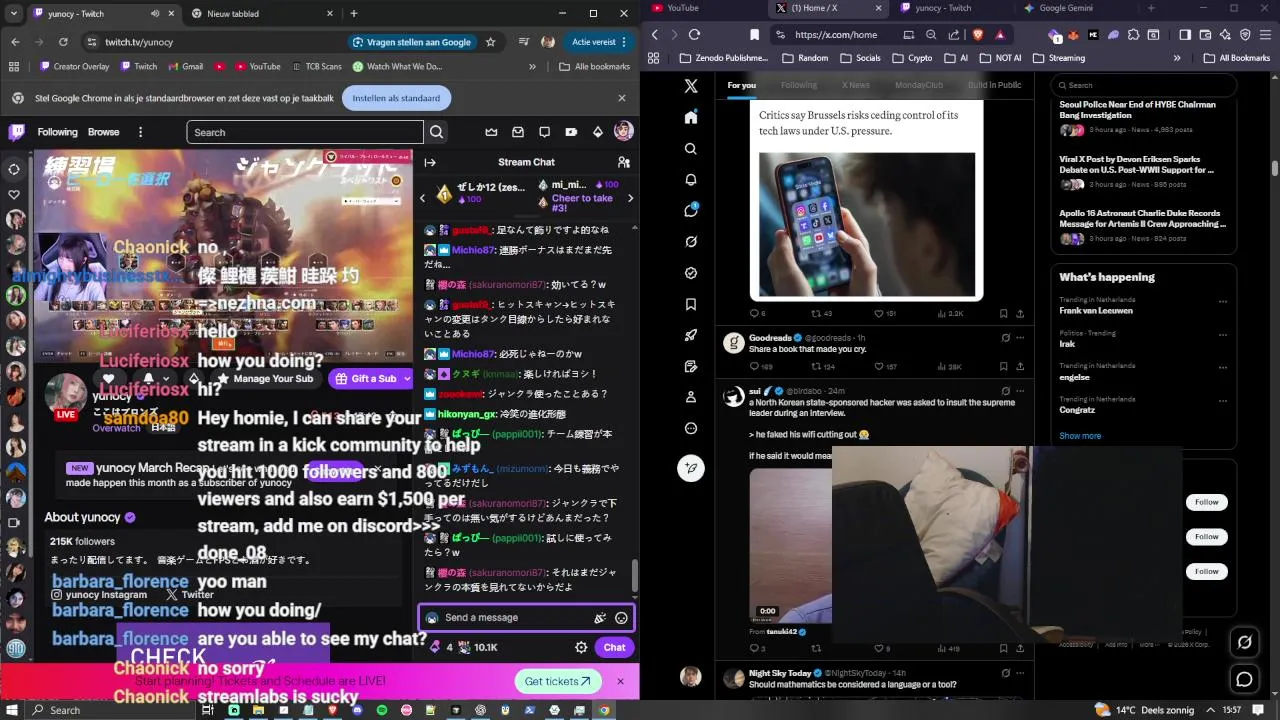Image resolution: width=1280 pixels, height=720 pixels.
Task: Bookmark the twitch.tv page with the star
Action: tap(490, 42)
